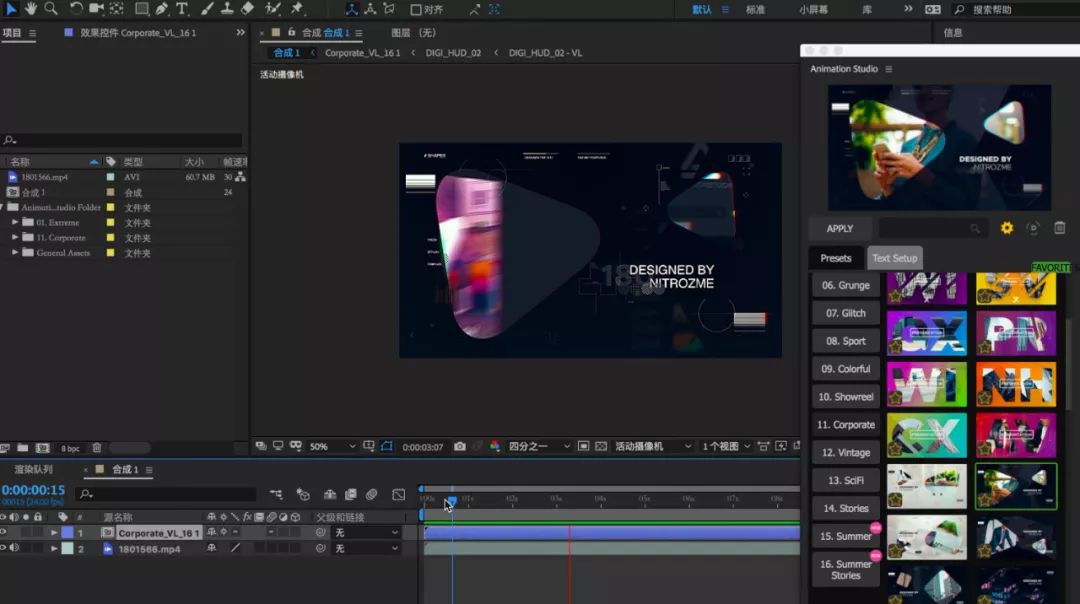The width and height of the screenshot is (1080, 604).
Task: Hide the Corporate_VL_16 1 layer eye
Action: [x=3, y=532]
